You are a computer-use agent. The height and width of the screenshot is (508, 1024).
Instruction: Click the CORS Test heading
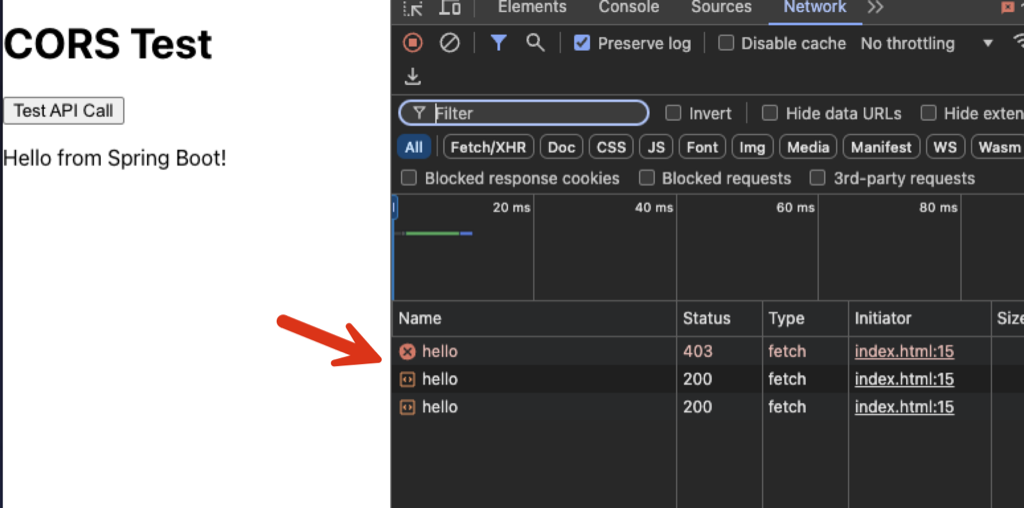(x=108, y=44)
